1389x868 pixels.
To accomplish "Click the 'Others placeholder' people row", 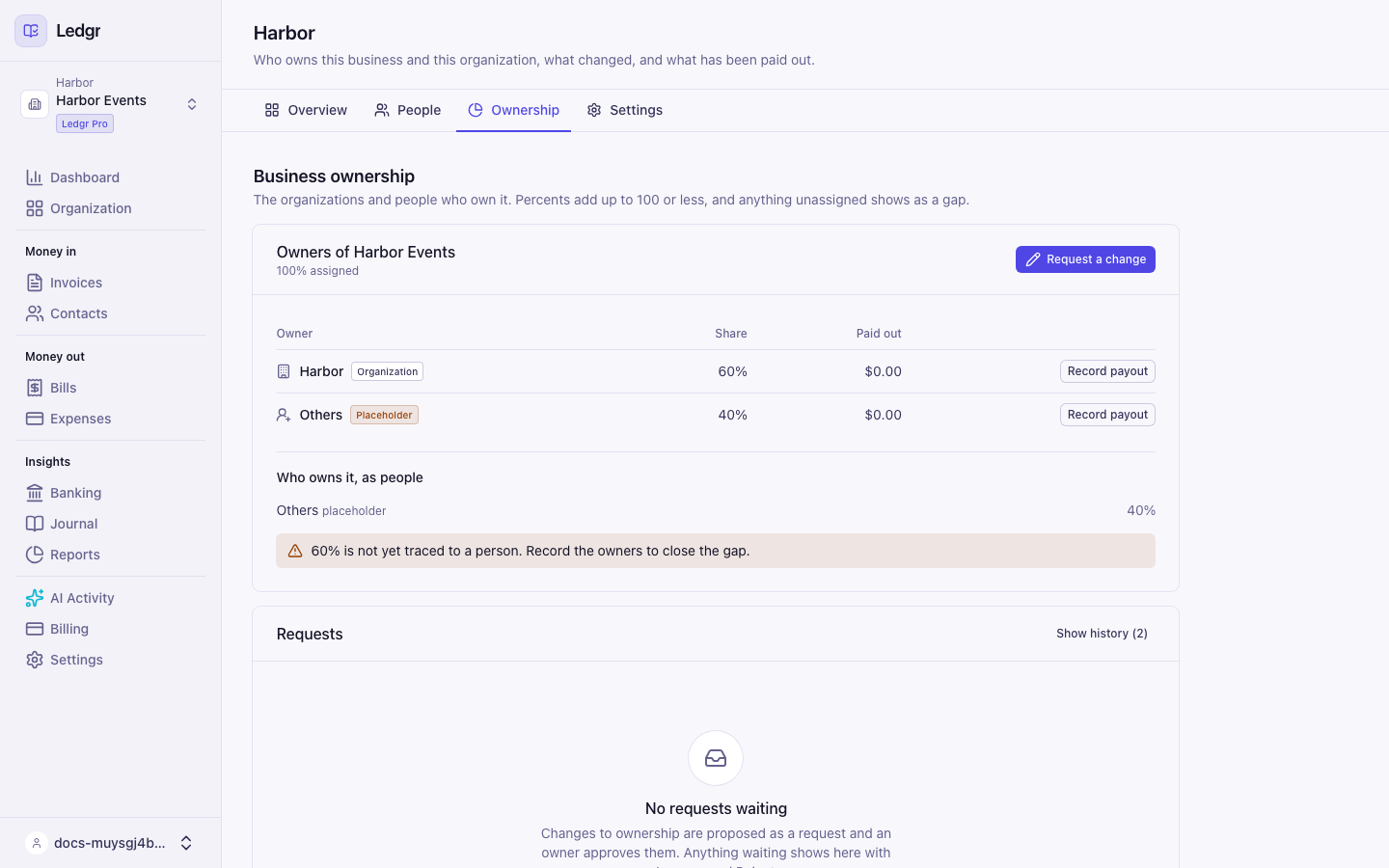I will tap(716, 510).
